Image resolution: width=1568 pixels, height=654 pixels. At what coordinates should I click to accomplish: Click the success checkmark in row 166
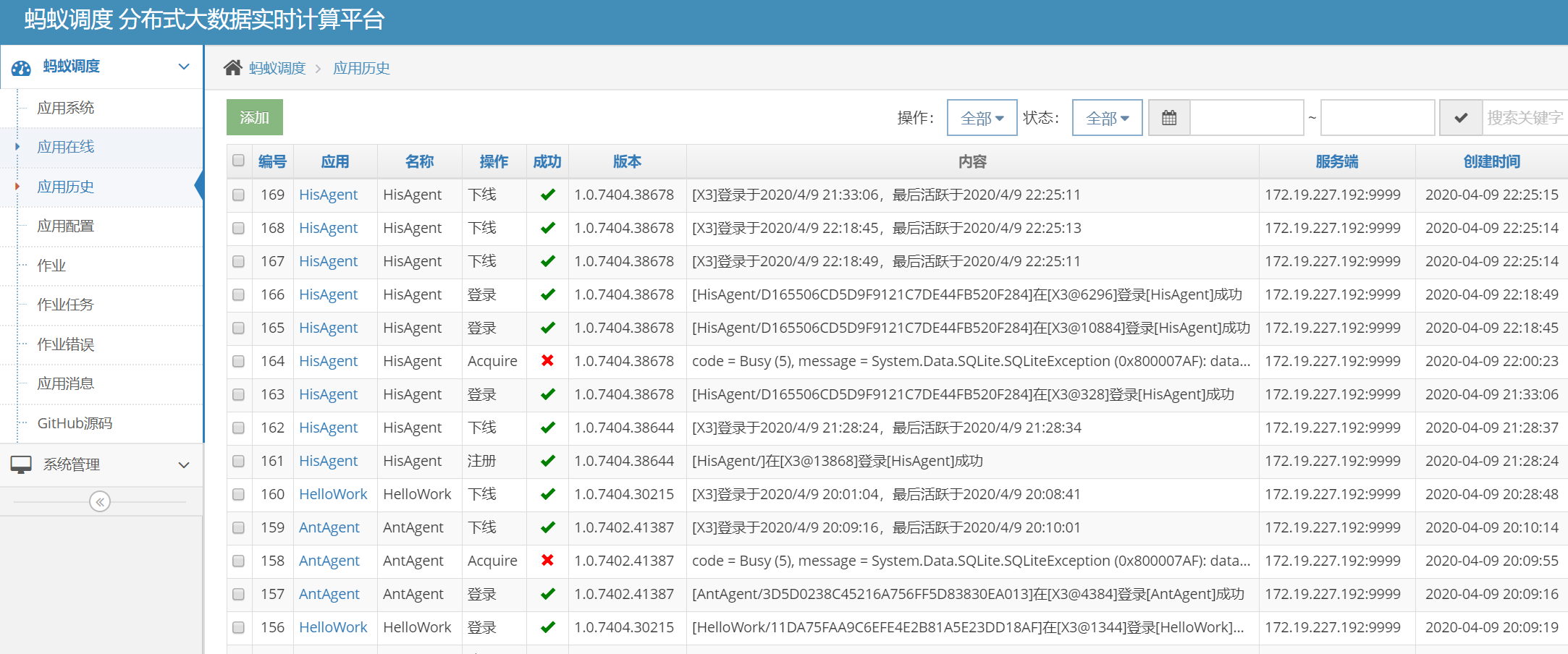tap(548, 294)
